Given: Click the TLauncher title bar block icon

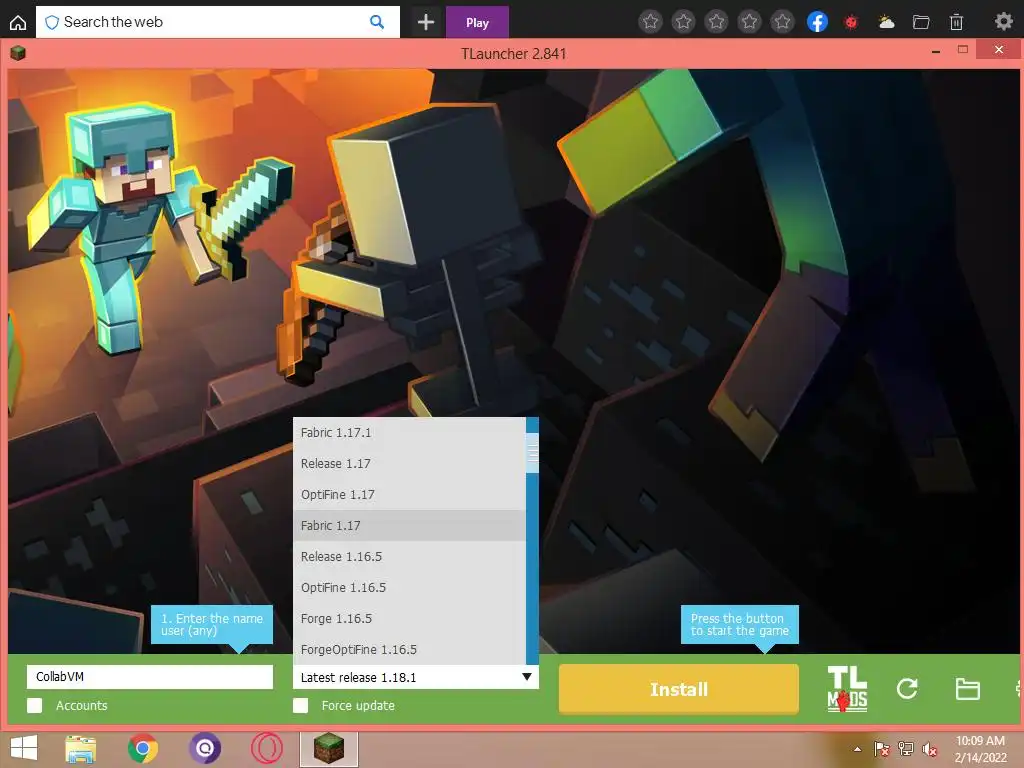Looking at the screenshot, I should (x=18, y=53).
